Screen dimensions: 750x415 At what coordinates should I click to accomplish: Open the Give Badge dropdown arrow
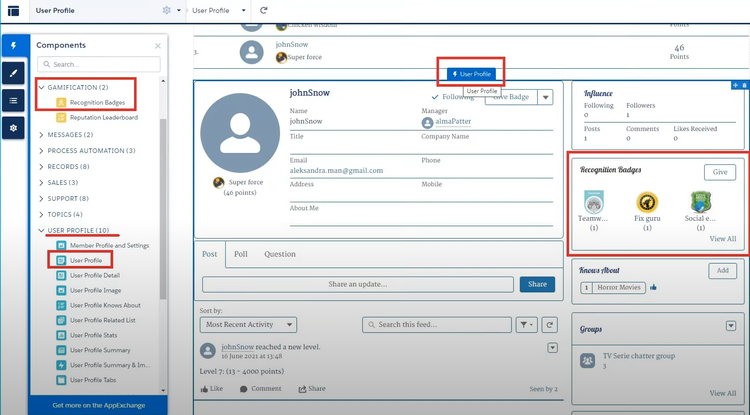[x=545, y=97]
